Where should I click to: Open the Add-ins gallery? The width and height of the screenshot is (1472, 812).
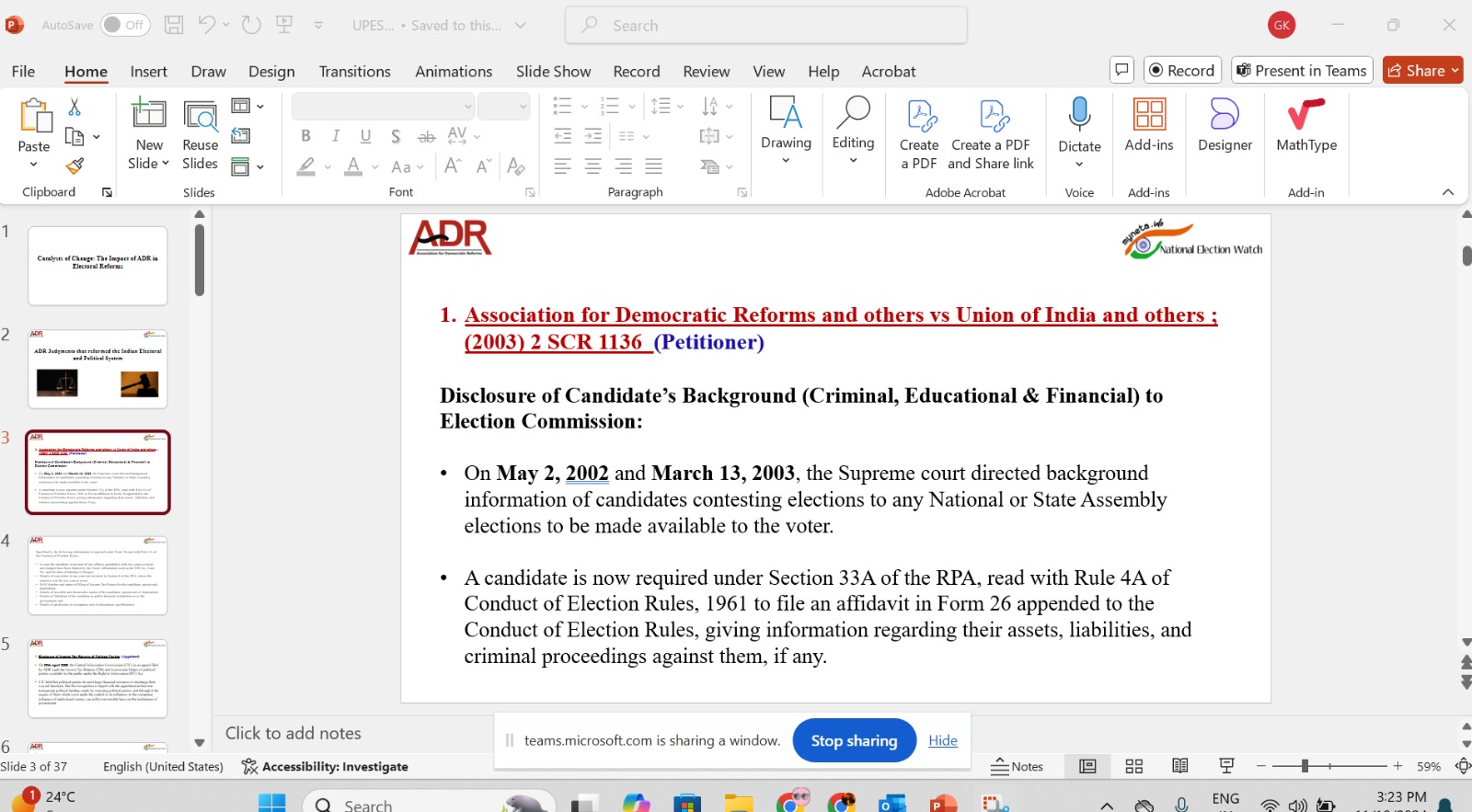(x=1149, y=124)
